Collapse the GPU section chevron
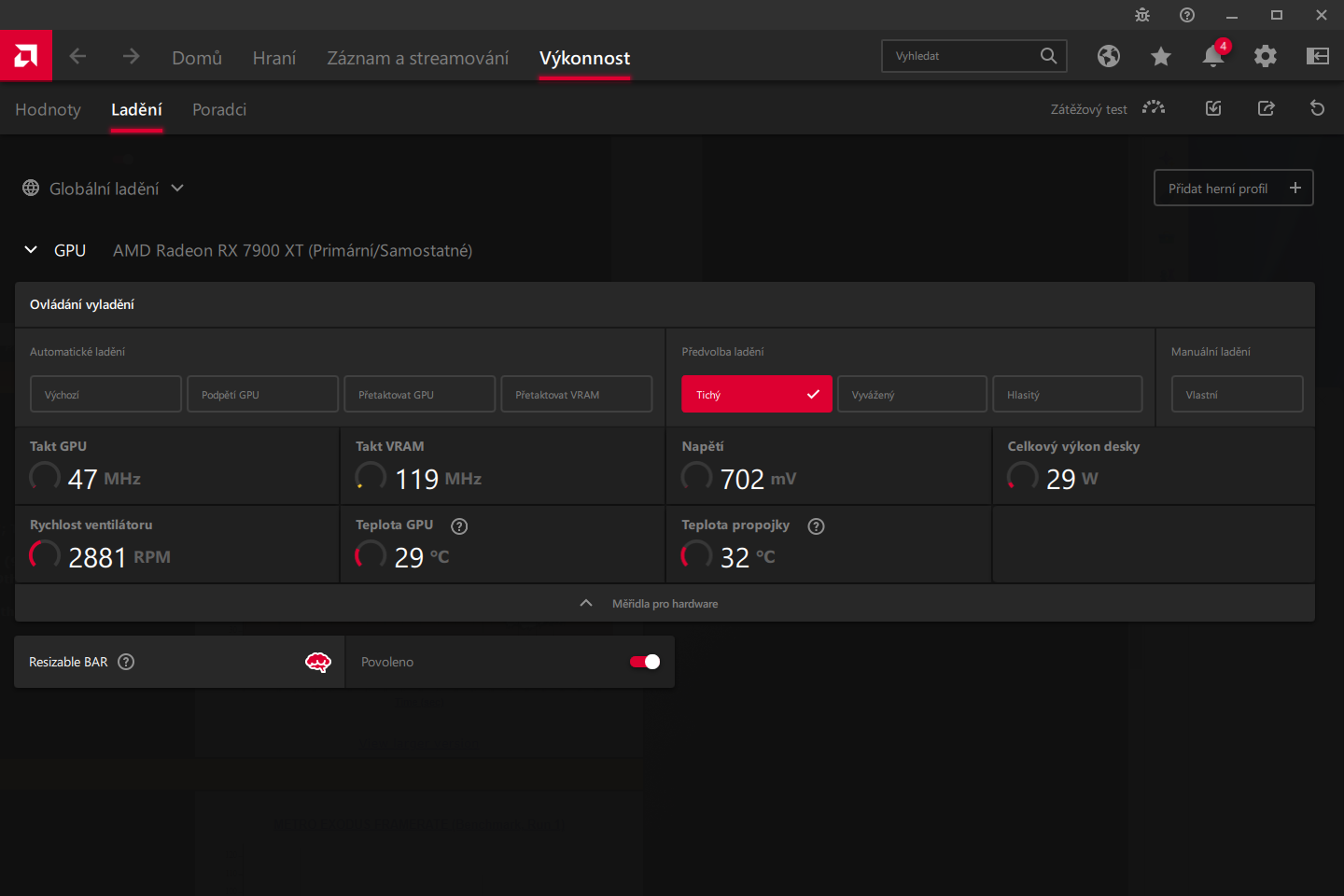 pyautogui.click(x=31, y=250)
